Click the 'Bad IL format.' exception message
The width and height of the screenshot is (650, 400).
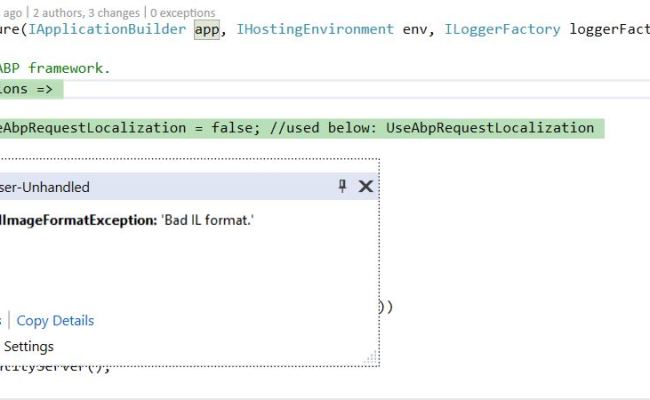[x=207, y=220]
